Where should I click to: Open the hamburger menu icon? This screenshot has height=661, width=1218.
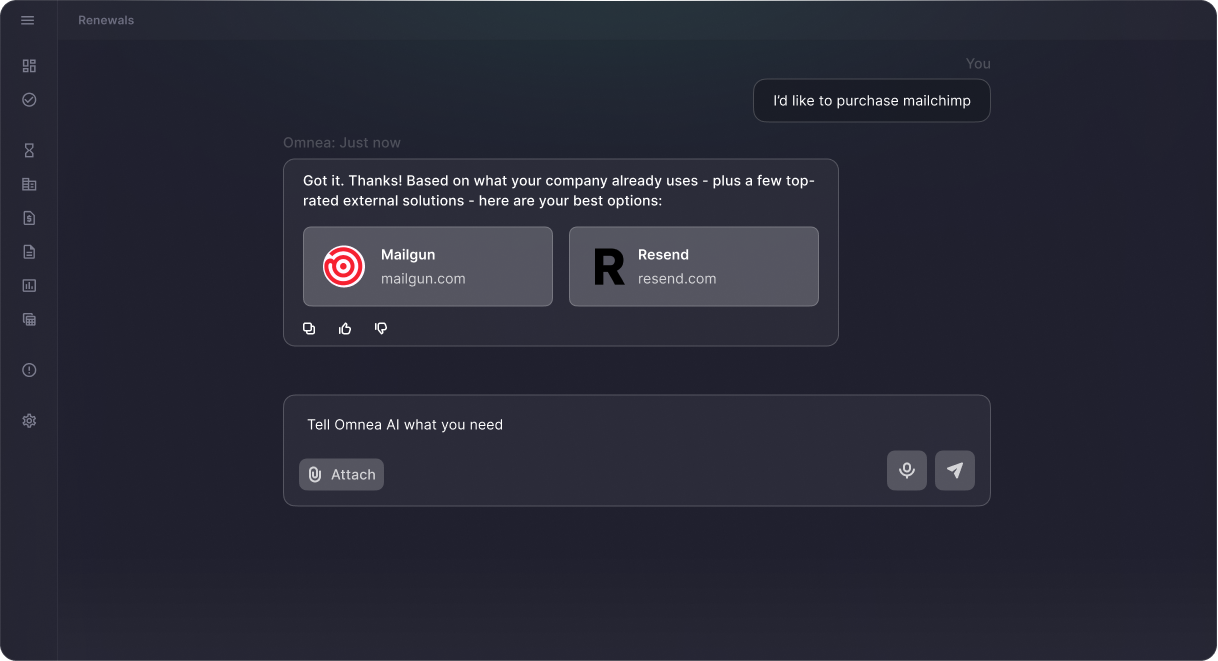[28, 20]
